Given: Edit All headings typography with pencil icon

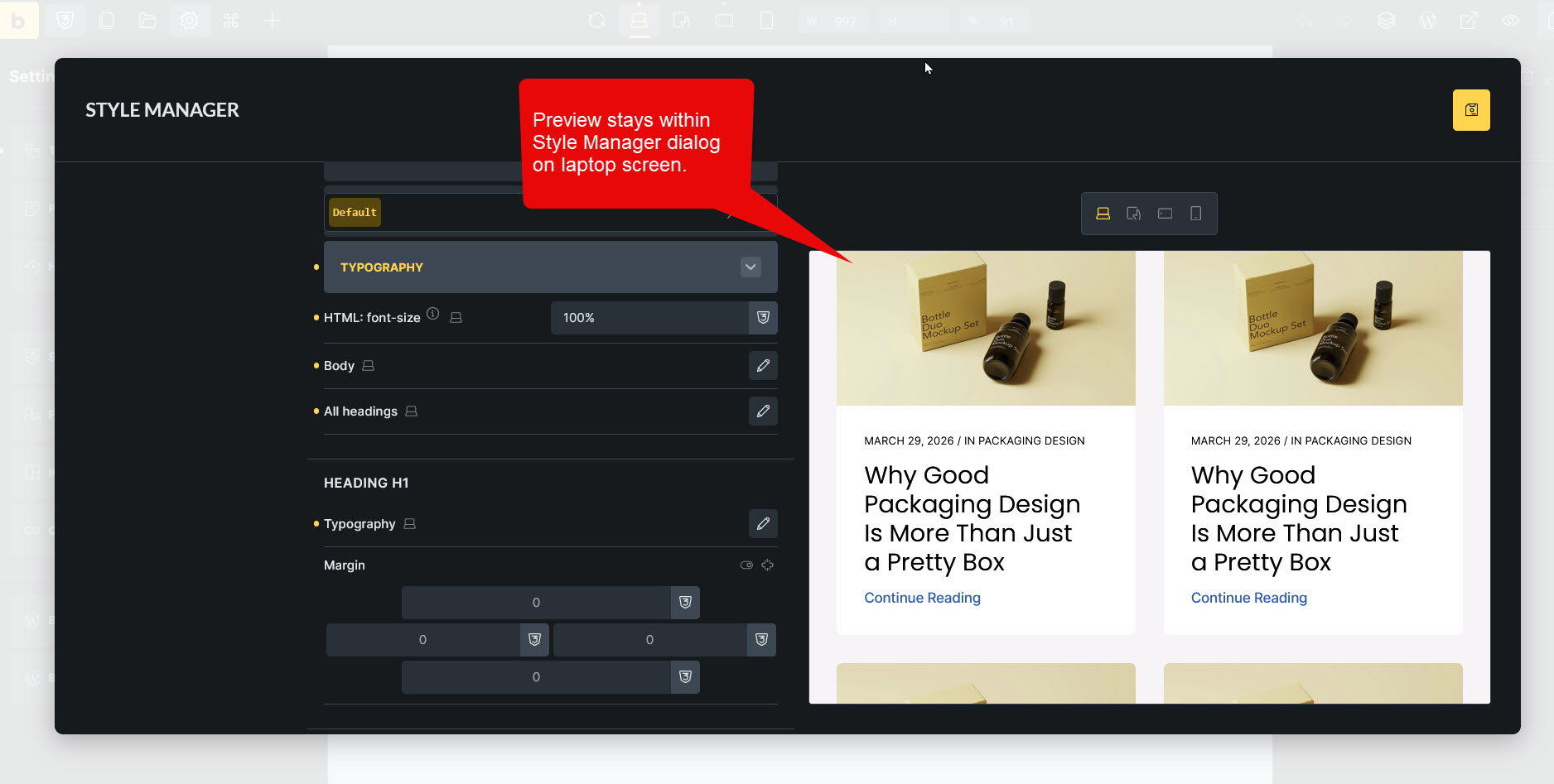Looking at the screenshot, I should (762, 411).
